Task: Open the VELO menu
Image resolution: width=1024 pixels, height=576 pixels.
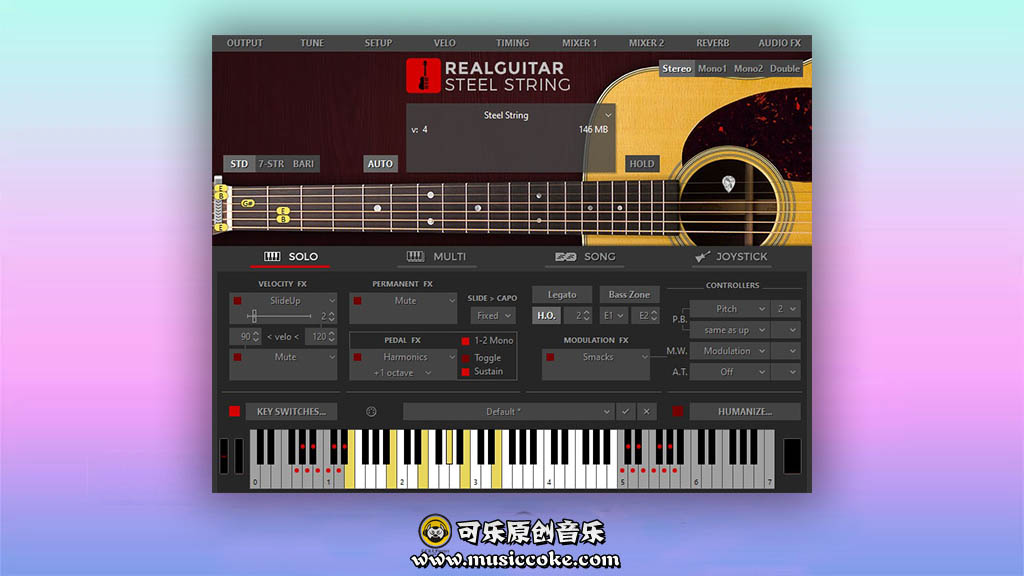Action: 445,43
